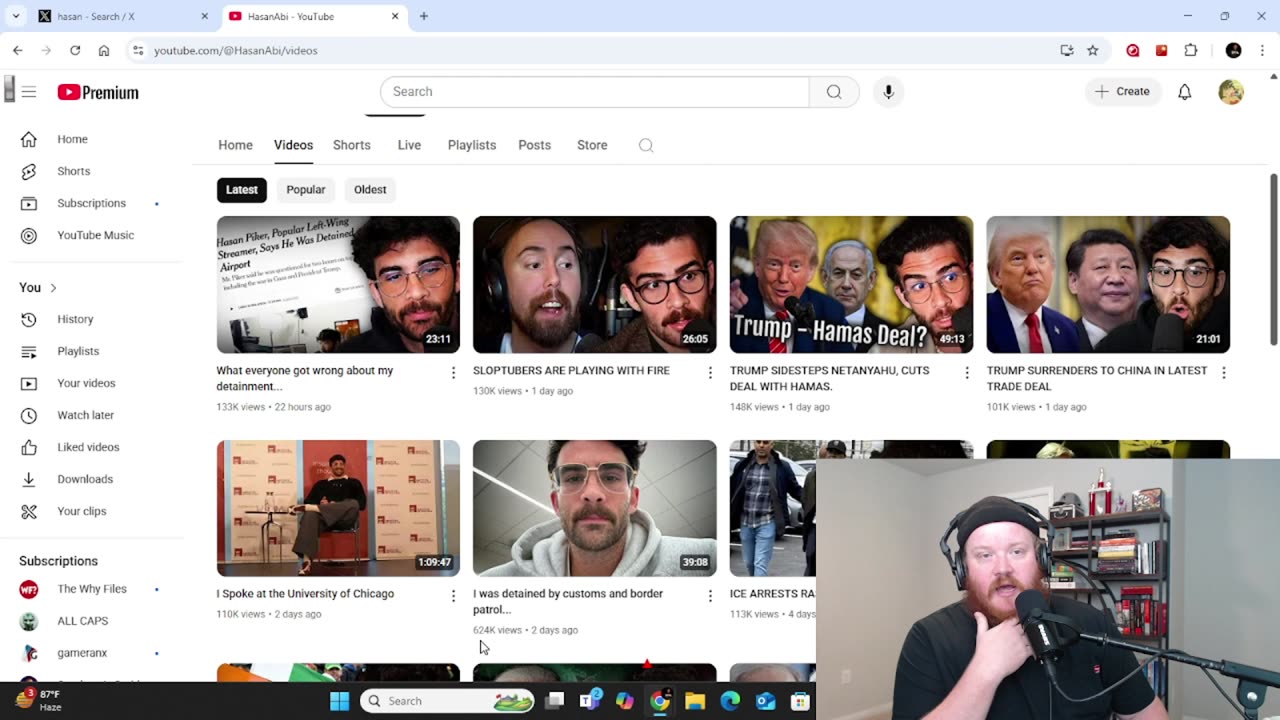The image size is (1280, 720).
Task: Open the browser extensions puzzle icon
Action: point(1190,50)
